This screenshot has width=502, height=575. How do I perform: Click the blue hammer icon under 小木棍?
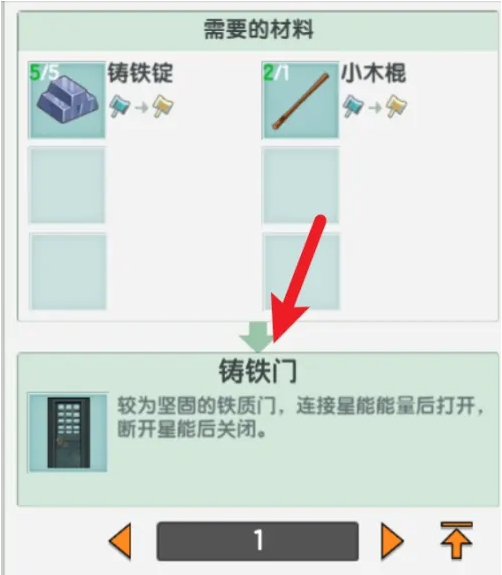(353, 106)
